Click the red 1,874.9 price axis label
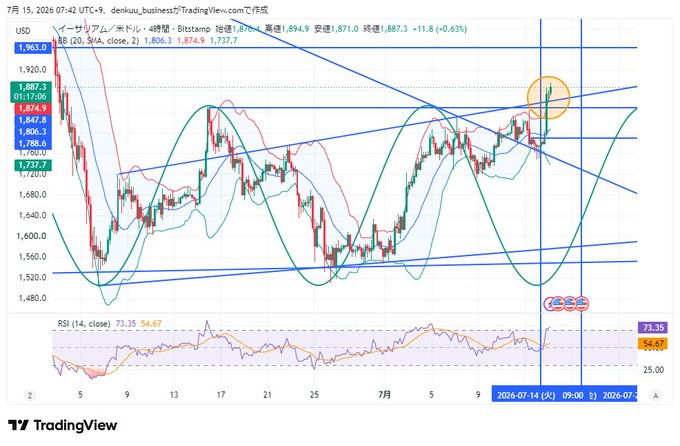Screen dimensions: 680x446 click(x=33, y=108)
